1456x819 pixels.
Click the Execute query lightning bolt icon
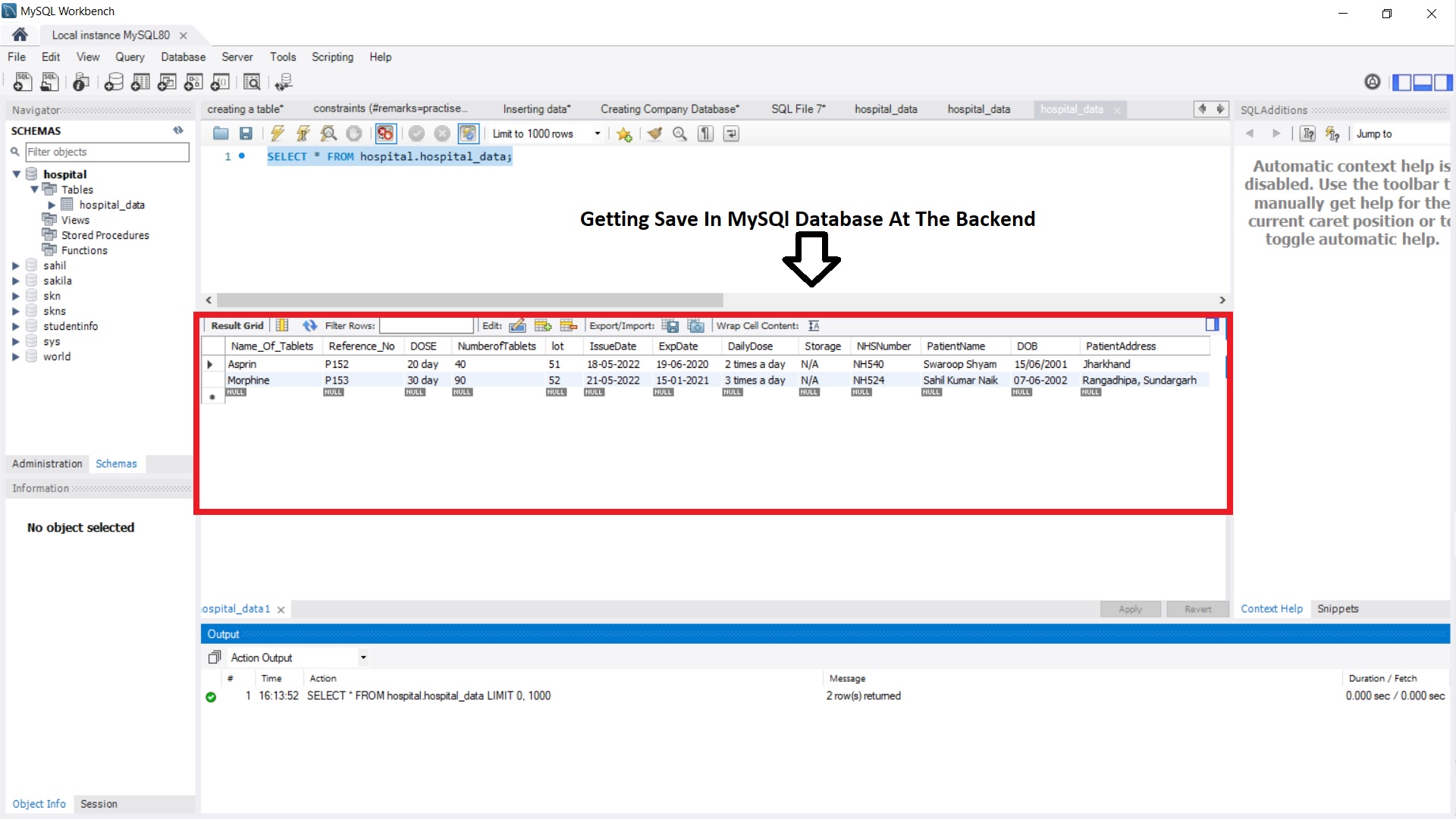(x=278, y=133)
